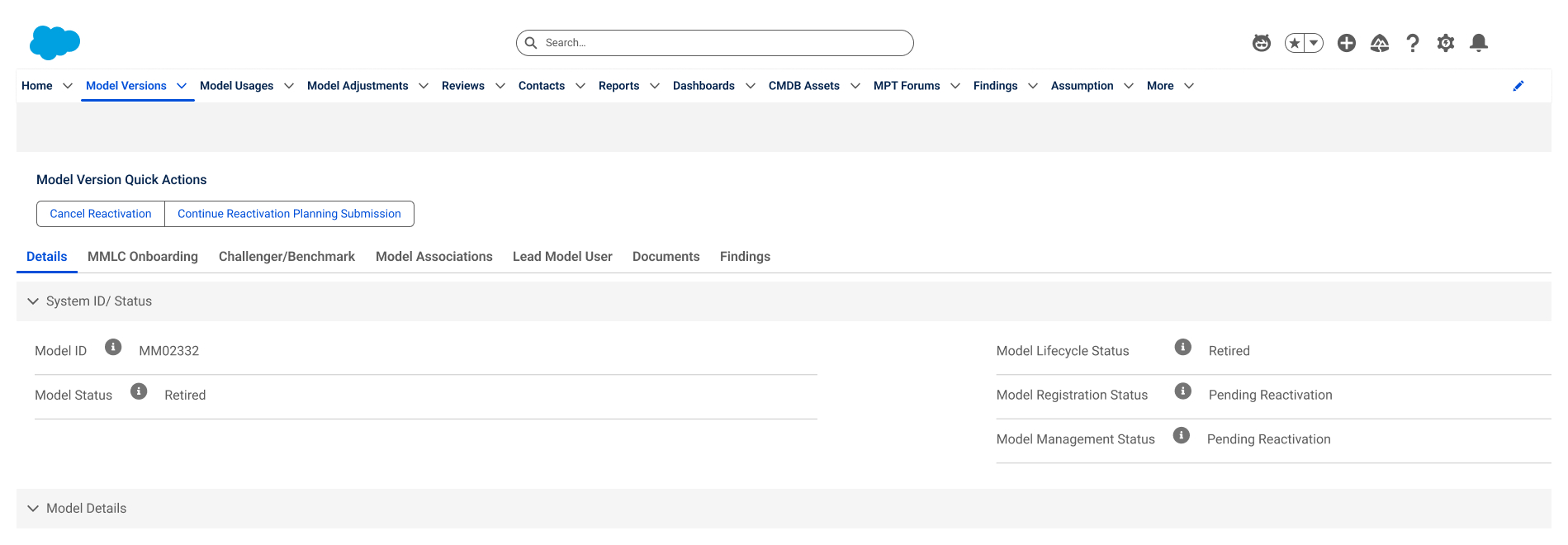1568x545 pixels.
Task: Open the notifications bell
Action: tap(1479, 43)
